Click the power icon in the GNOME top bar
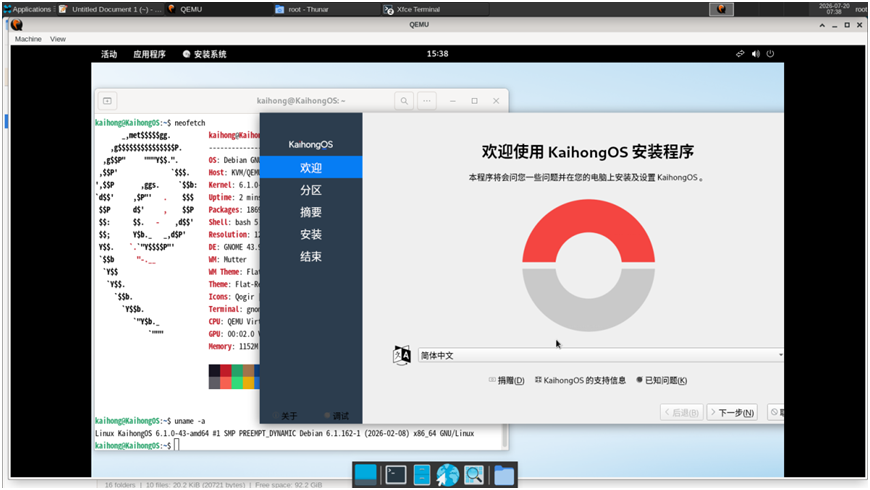Image resolution: width=870 pixels, height=490 pixels. [x=770, y=54]
